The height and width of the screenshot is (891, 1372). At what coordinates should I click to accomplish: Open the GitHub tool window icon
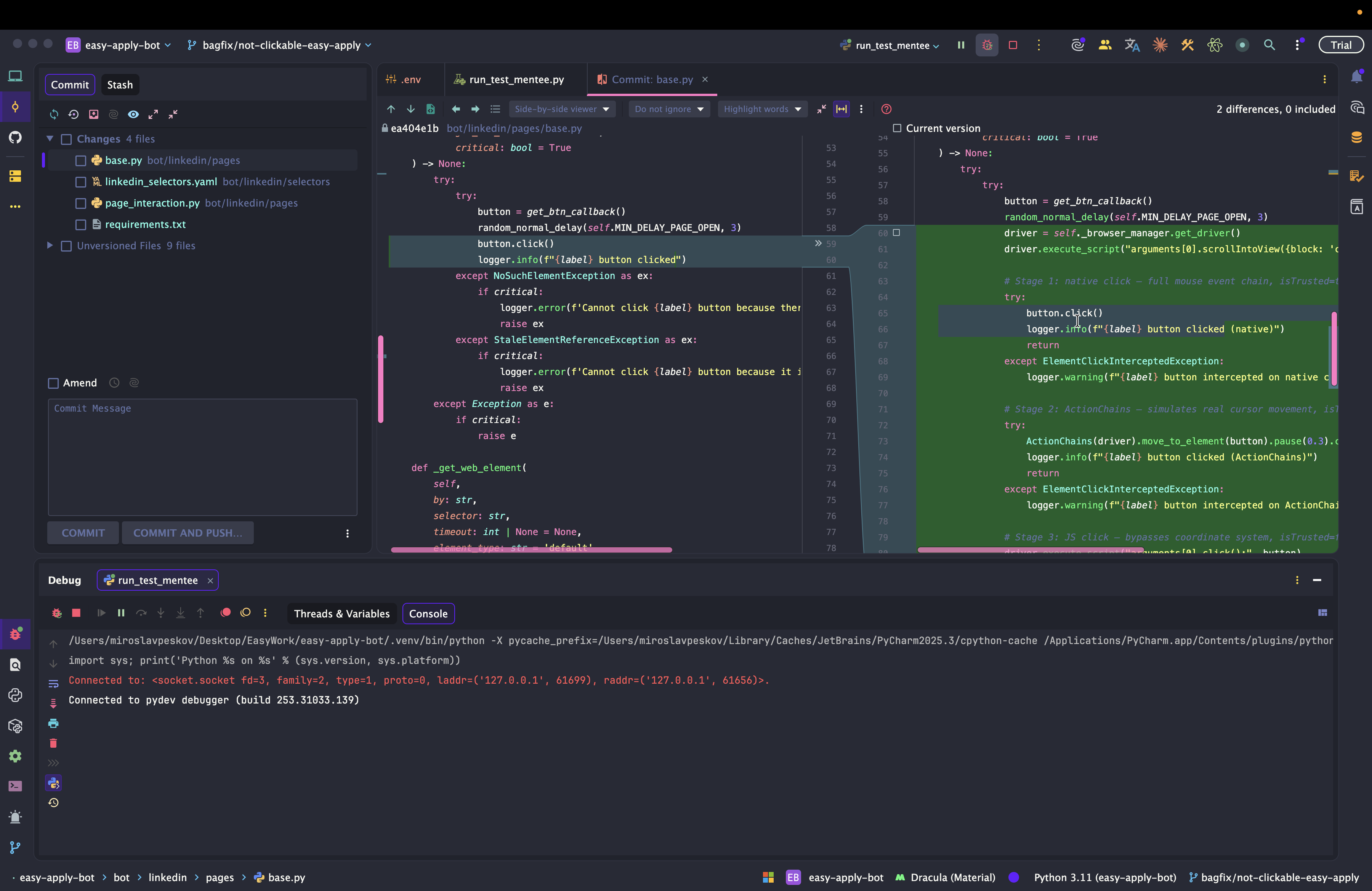[x=16, y=137]
